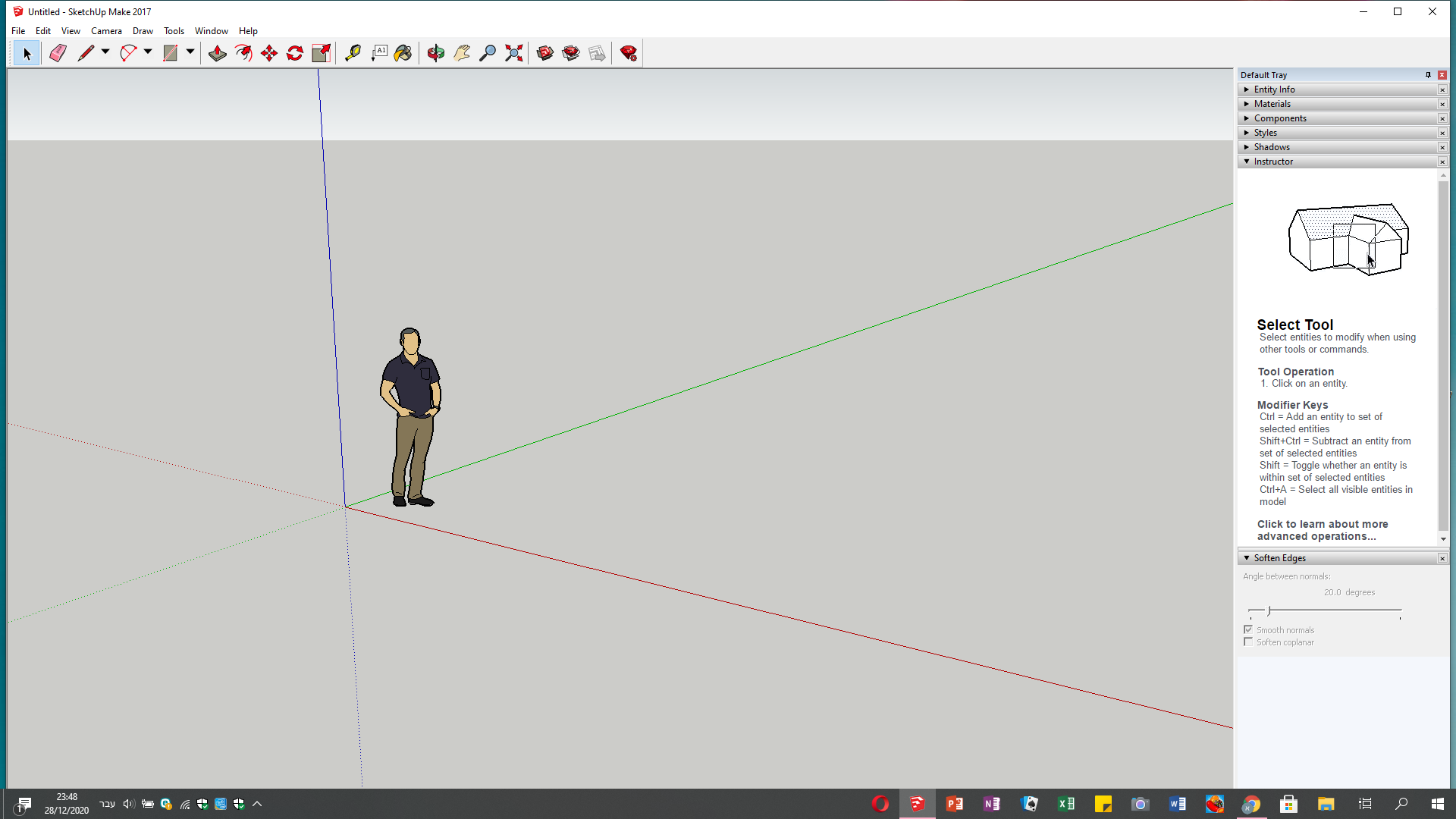
Task: Select the Eraser tool
Action: tap(58, 53)
